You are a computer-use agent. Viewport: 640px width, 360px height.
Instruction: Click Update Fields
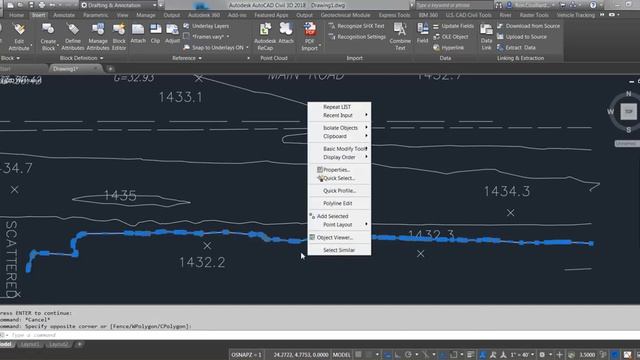453,26
